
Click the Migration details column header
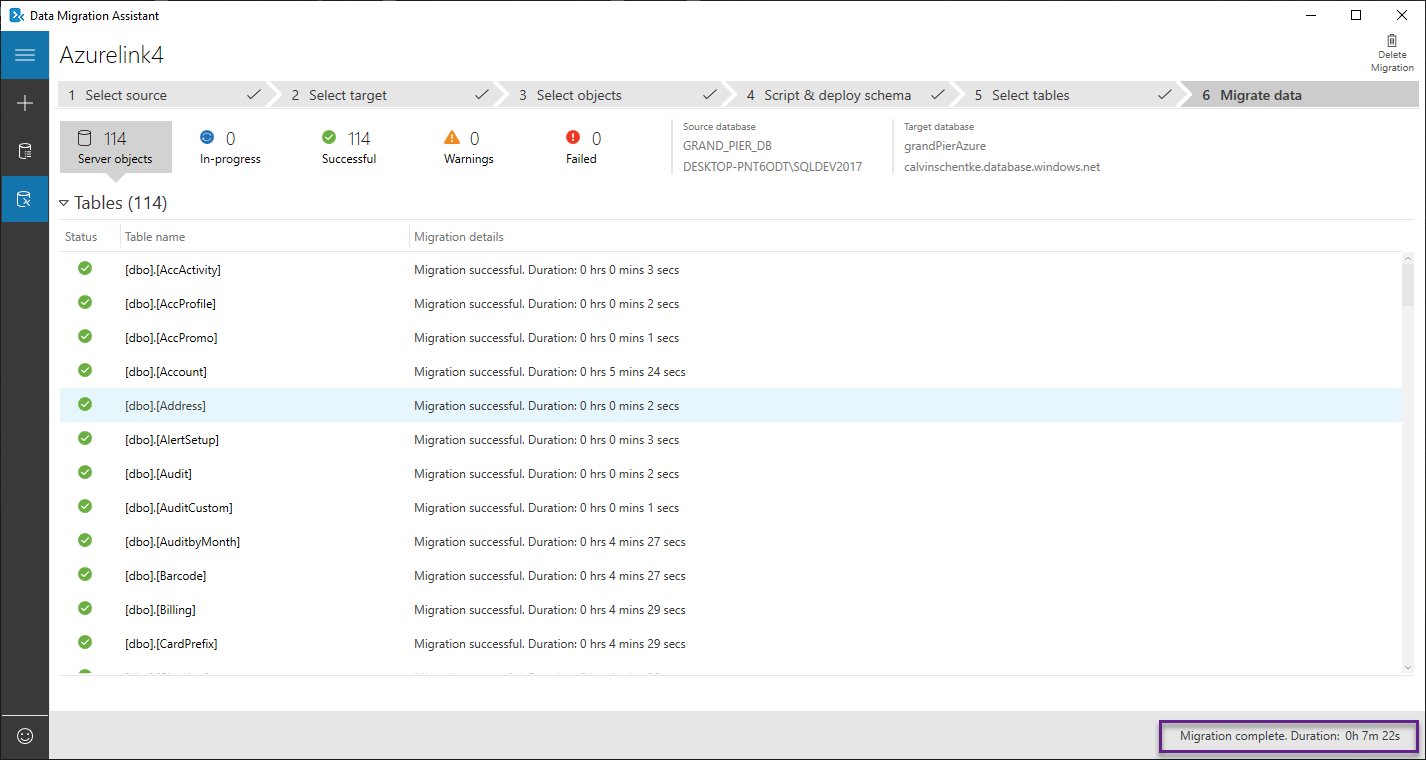pyautogui.click(x=459, y=237)
